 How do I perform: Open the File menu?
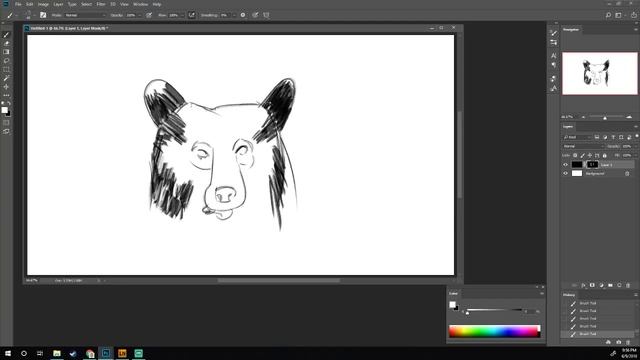pyautogui.click(x=18, y=4)
